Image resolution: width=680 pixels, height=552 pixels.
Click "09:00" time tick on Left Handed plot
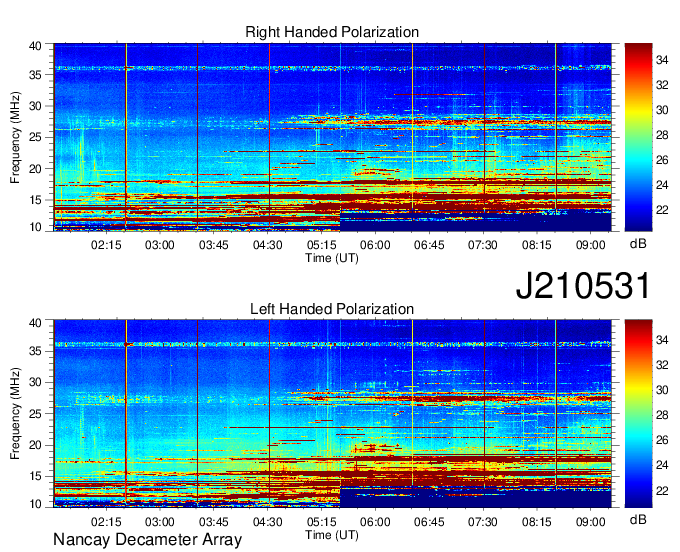(x=590, y=522)
